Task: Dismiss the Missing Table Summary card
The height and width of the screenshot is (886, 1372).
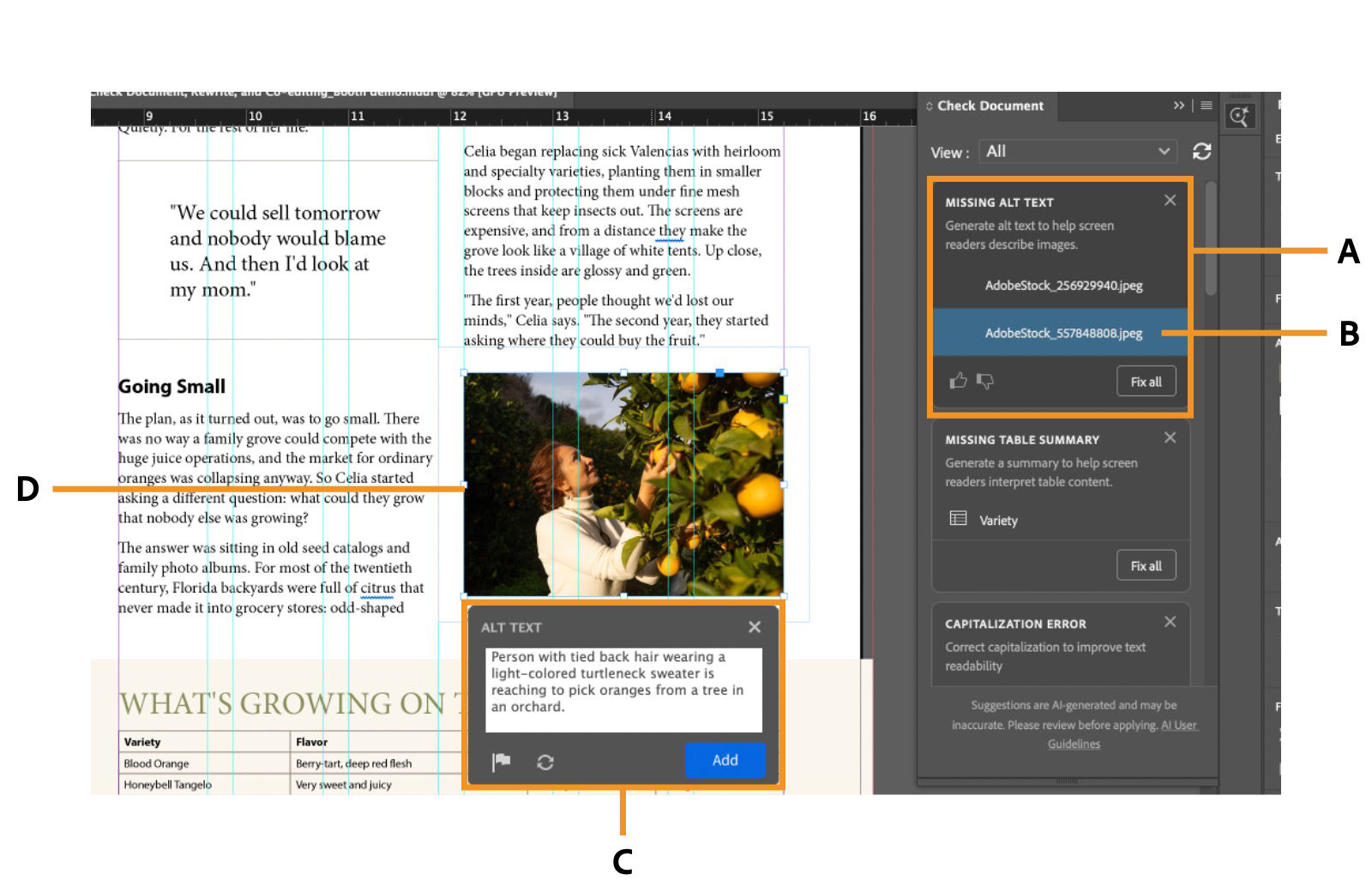Action: click(1170, 438)
